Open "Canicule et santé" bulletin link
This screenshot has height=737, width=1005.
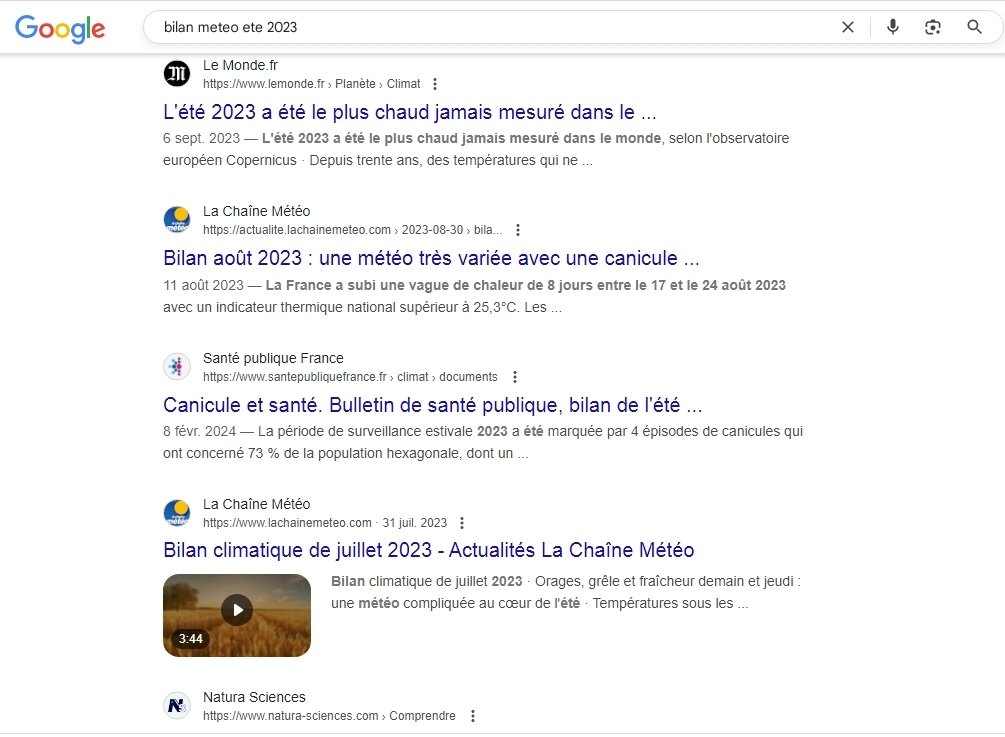[x=433, y=405]
